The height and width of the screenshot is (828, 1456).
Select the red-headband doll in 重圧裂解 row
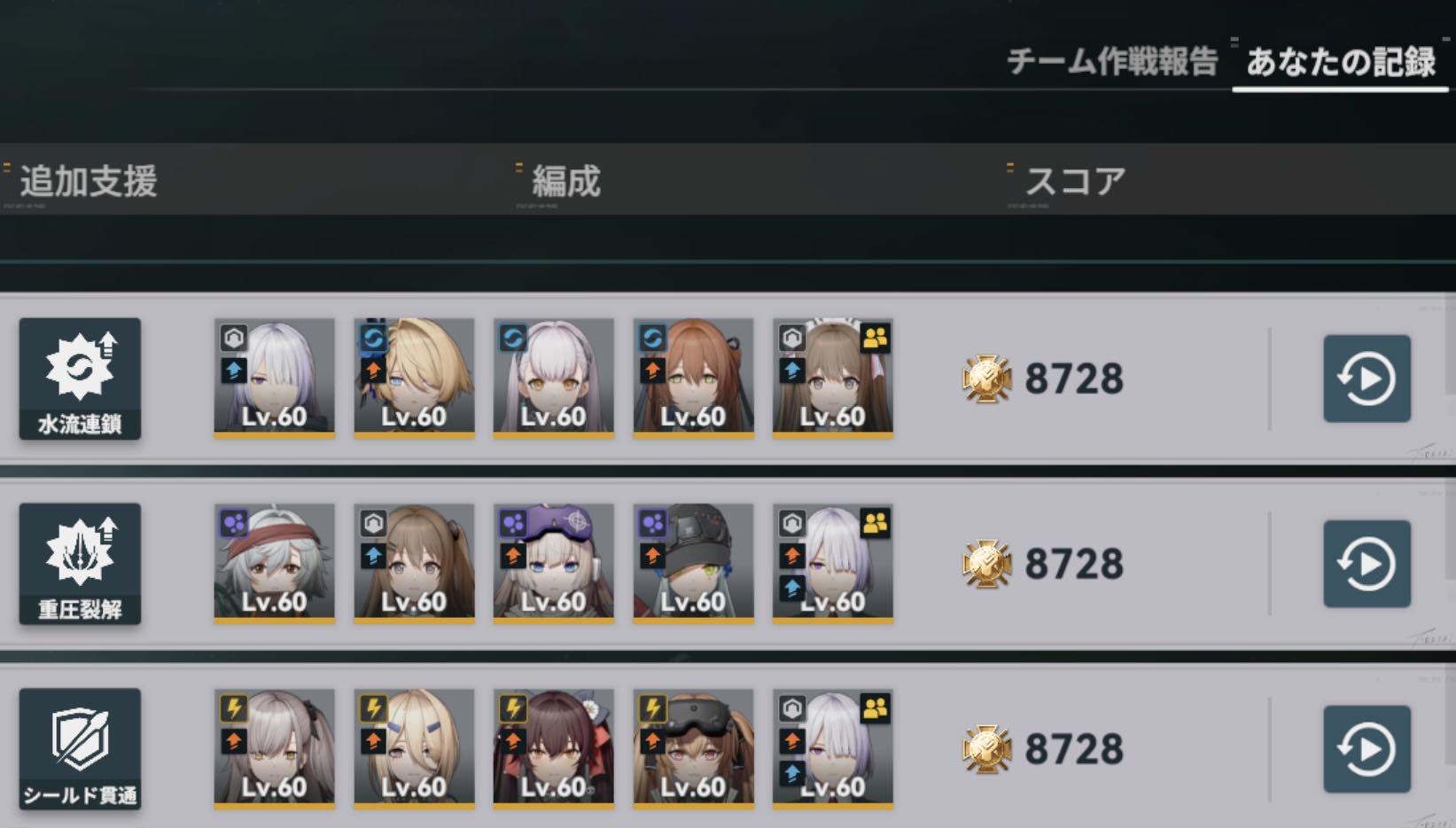coord(275,564)
